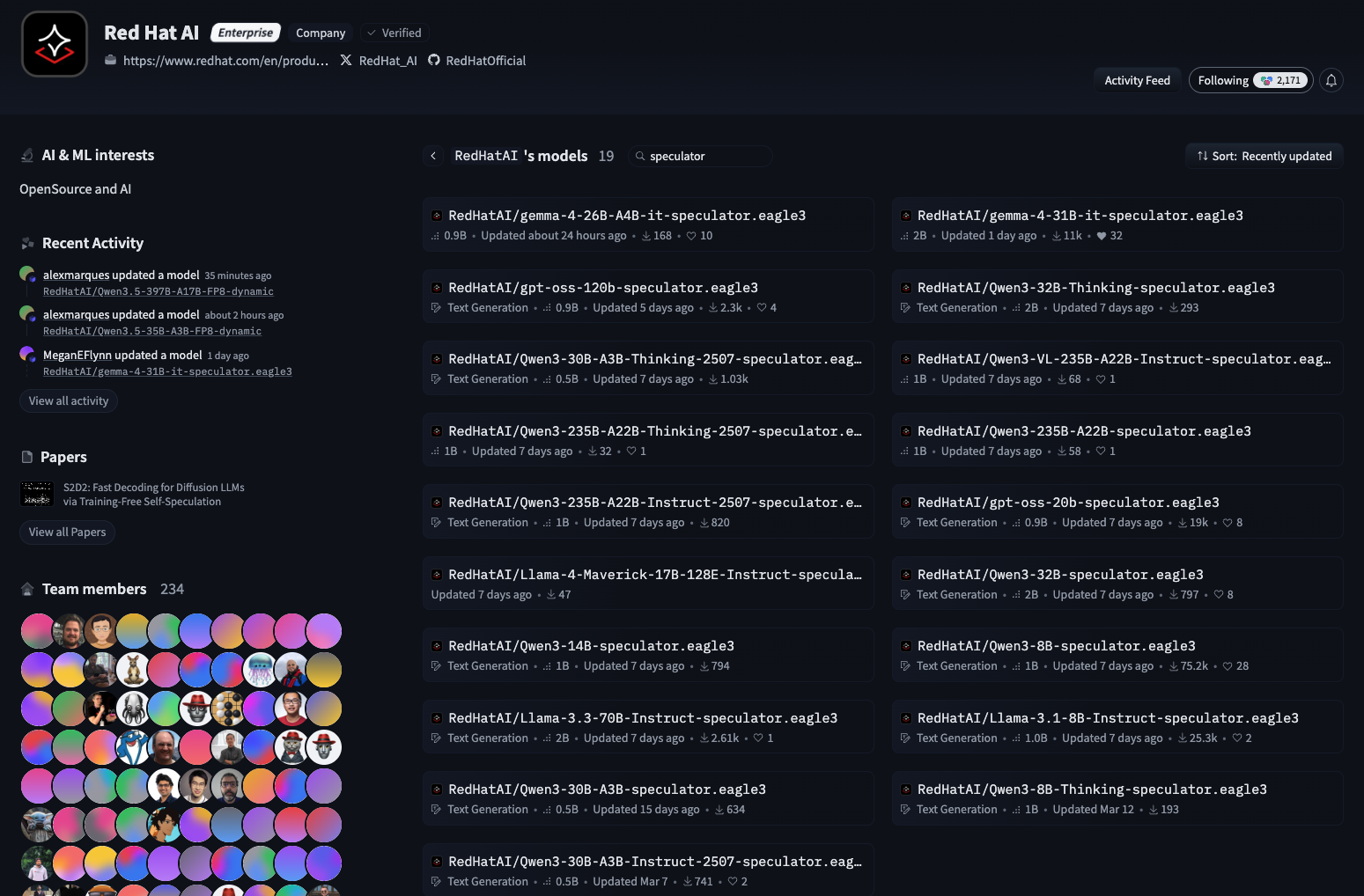Open RedHatAI/Qwen3.5-397B-A17B-FP8-dynamic activity link

(159, 291)
